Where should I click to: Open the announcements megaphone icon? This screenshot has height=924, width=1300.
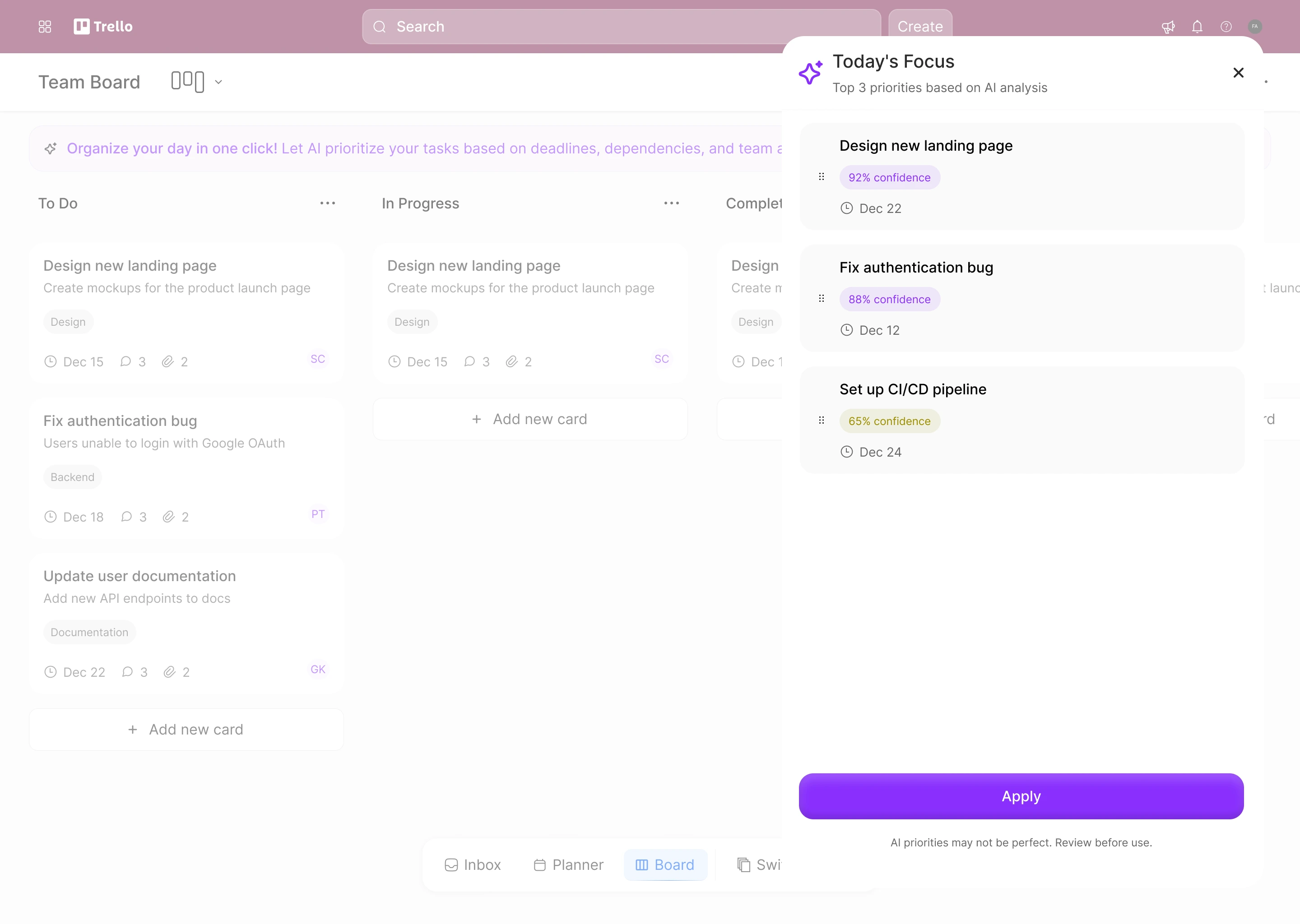[1168, 27]
